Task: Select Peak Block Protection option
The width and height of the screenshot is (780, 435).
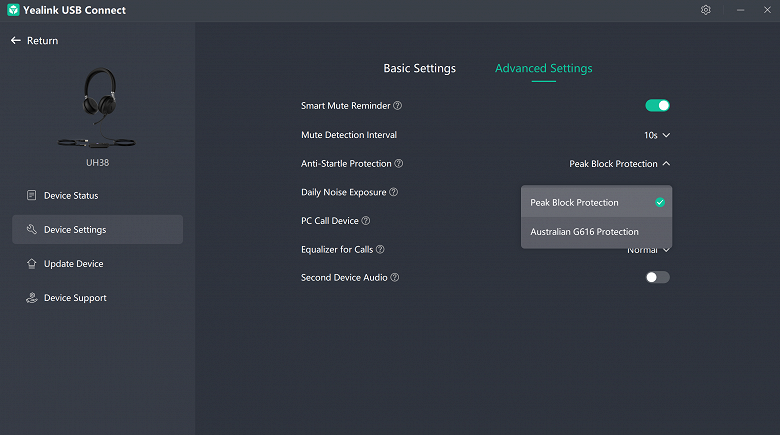Action: (x=596, y=203)
